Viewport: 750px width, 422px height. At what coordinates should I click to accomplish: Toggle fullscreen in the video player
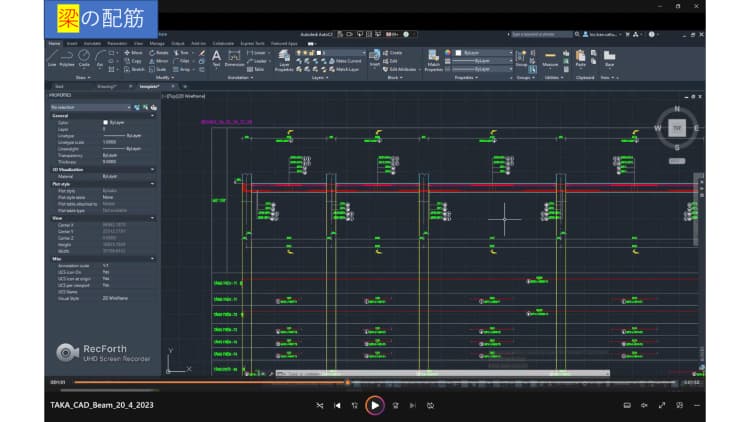click(x=662, y=405)
